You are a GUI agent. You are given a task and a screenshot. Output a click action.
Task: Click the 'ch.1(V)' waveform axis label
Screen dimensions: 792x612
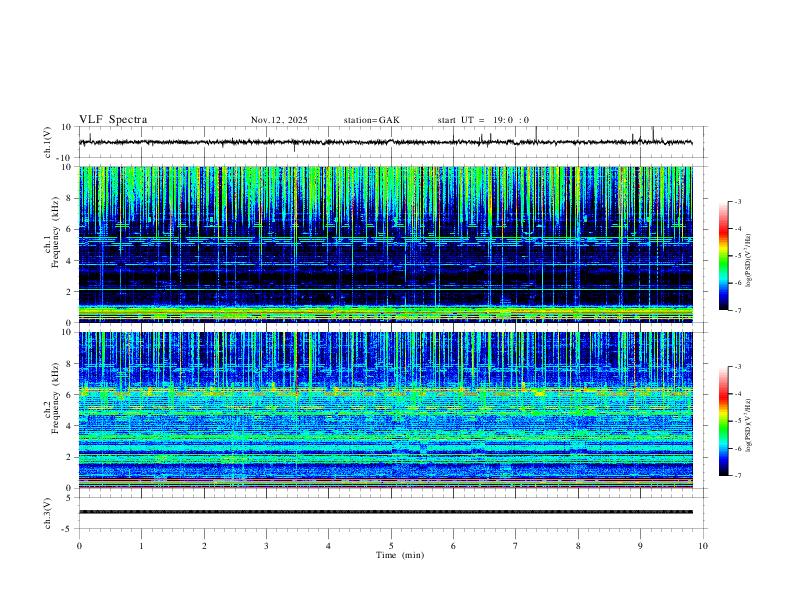click(48, 142)
